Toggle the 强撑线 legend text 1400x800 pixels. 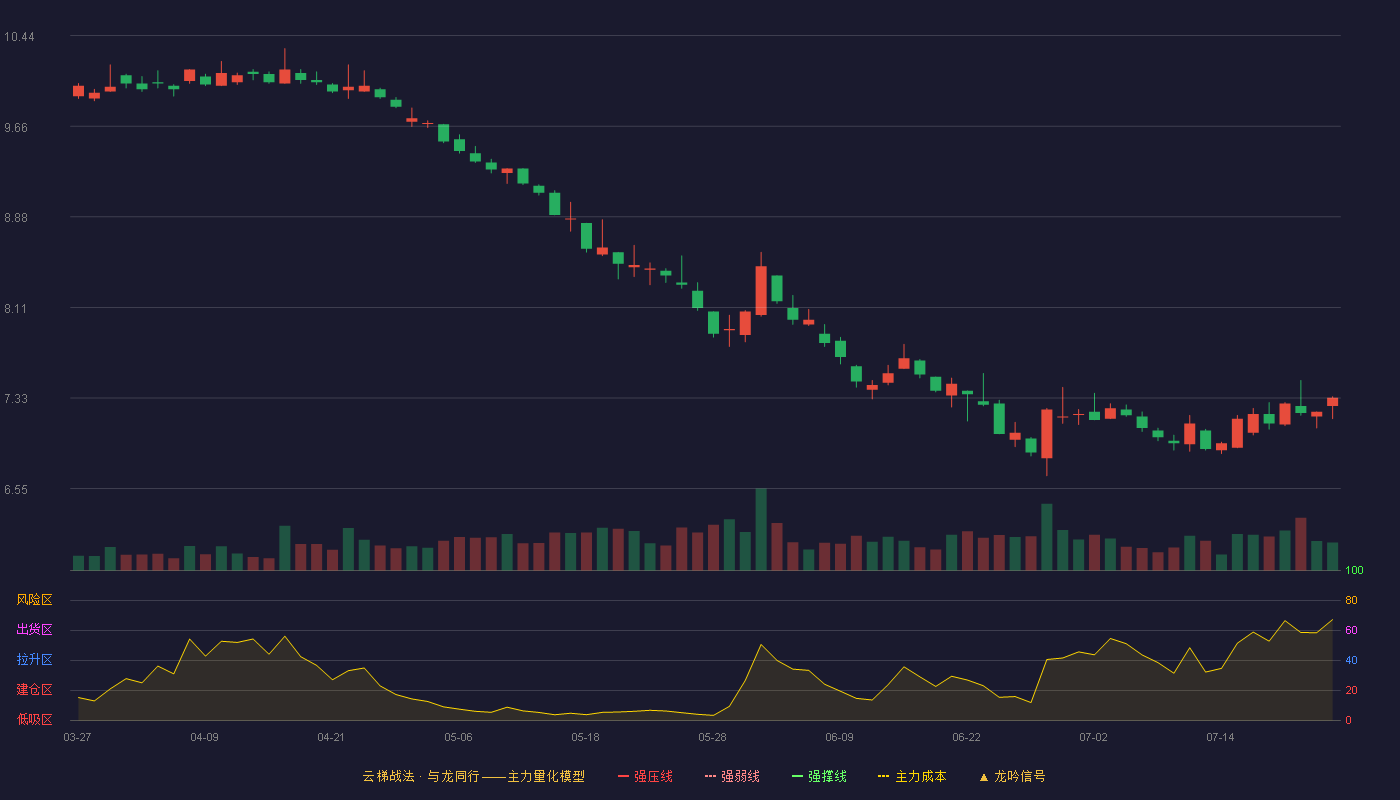827,776
